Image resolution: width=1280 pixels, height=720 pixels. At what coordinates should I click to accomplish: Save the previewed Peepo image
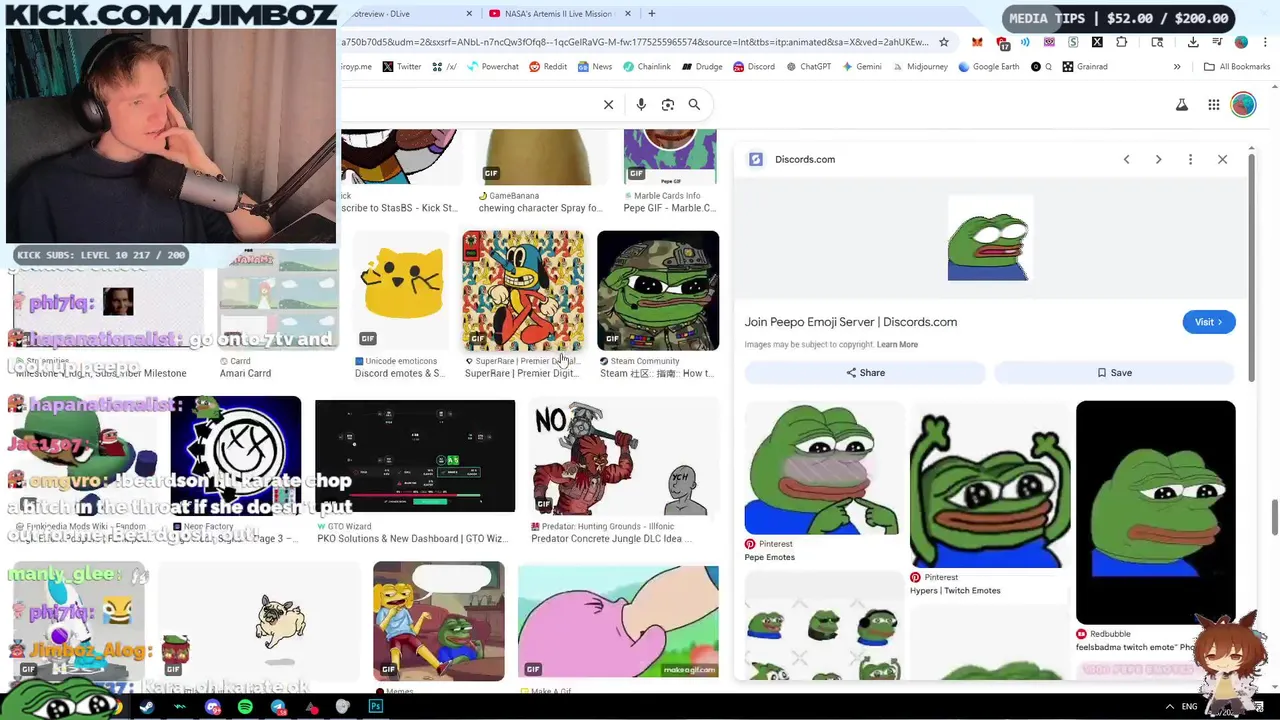pos(1115,373)
